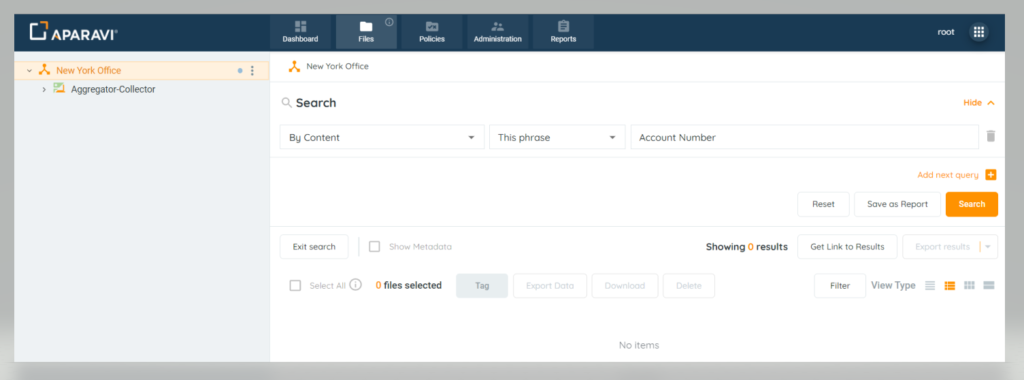Viewport: 1024px width, 380px height.
Task: Click the Select All info icon
Action: coord(355,285)
